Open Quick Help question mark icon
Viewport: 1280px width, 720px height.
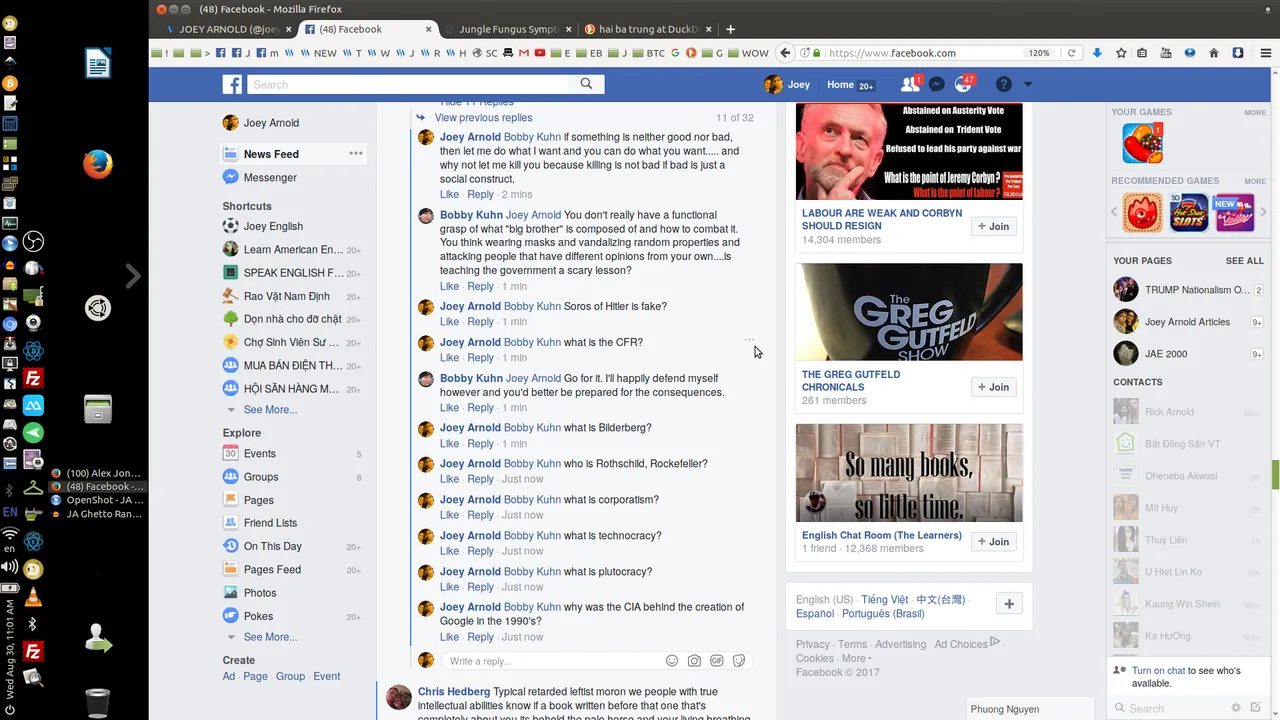tap(1003, 85)
